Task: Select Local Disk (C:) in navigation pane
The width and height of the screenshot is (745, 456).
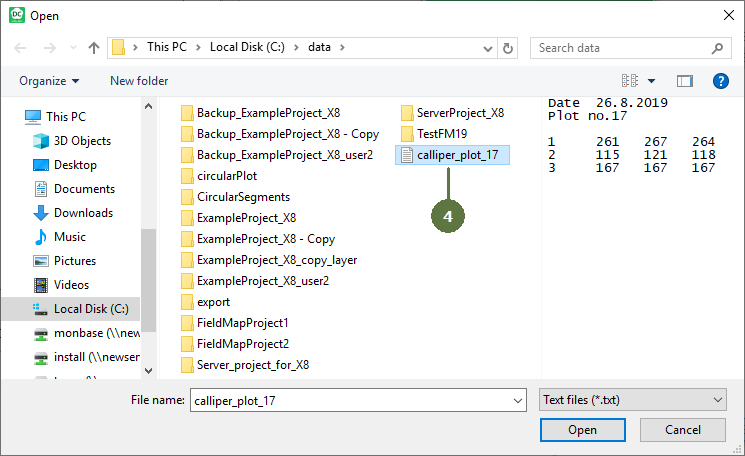Action: [x=71, y=309]
